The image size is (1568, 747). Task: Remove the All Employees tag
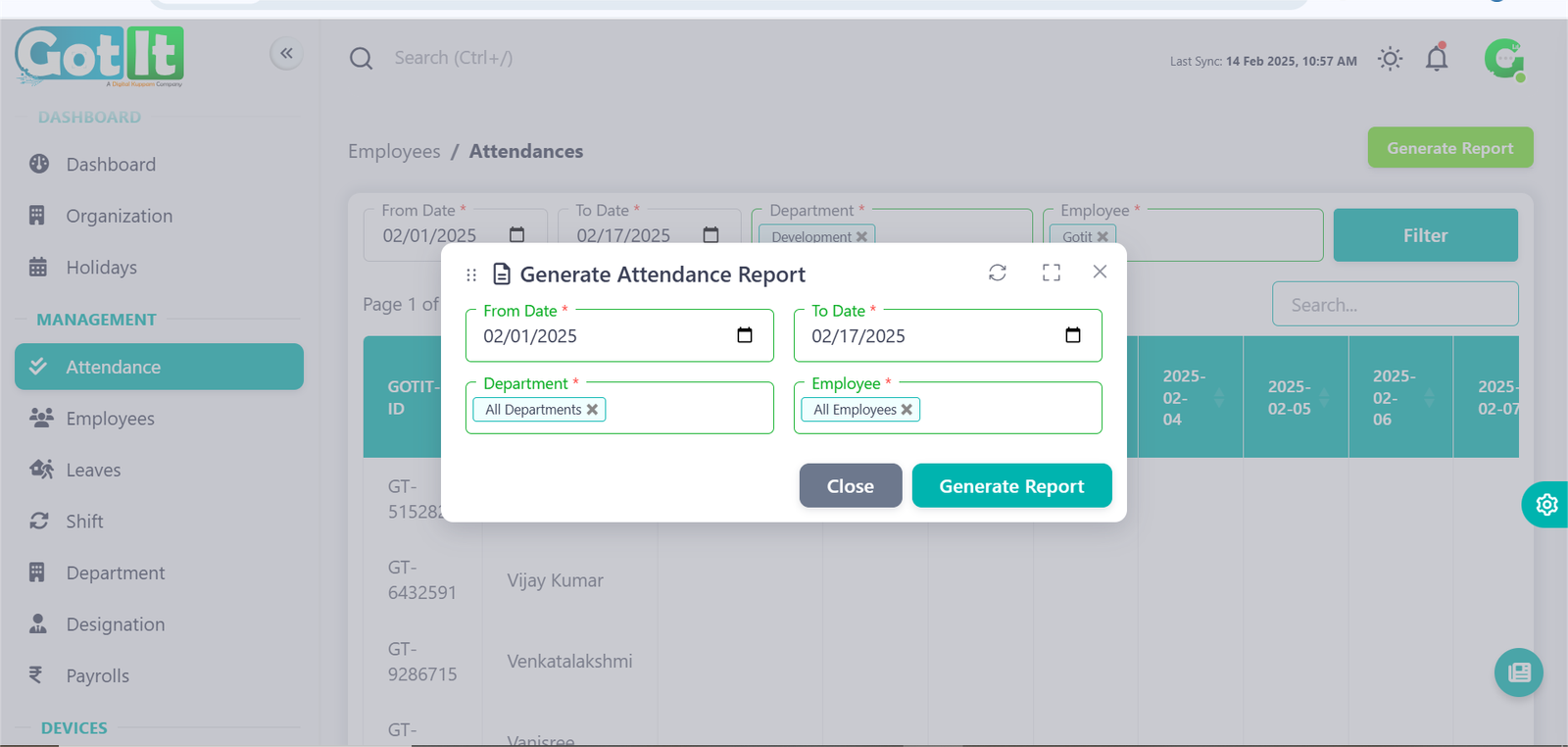pyautogui.click(x=907, y=410)
